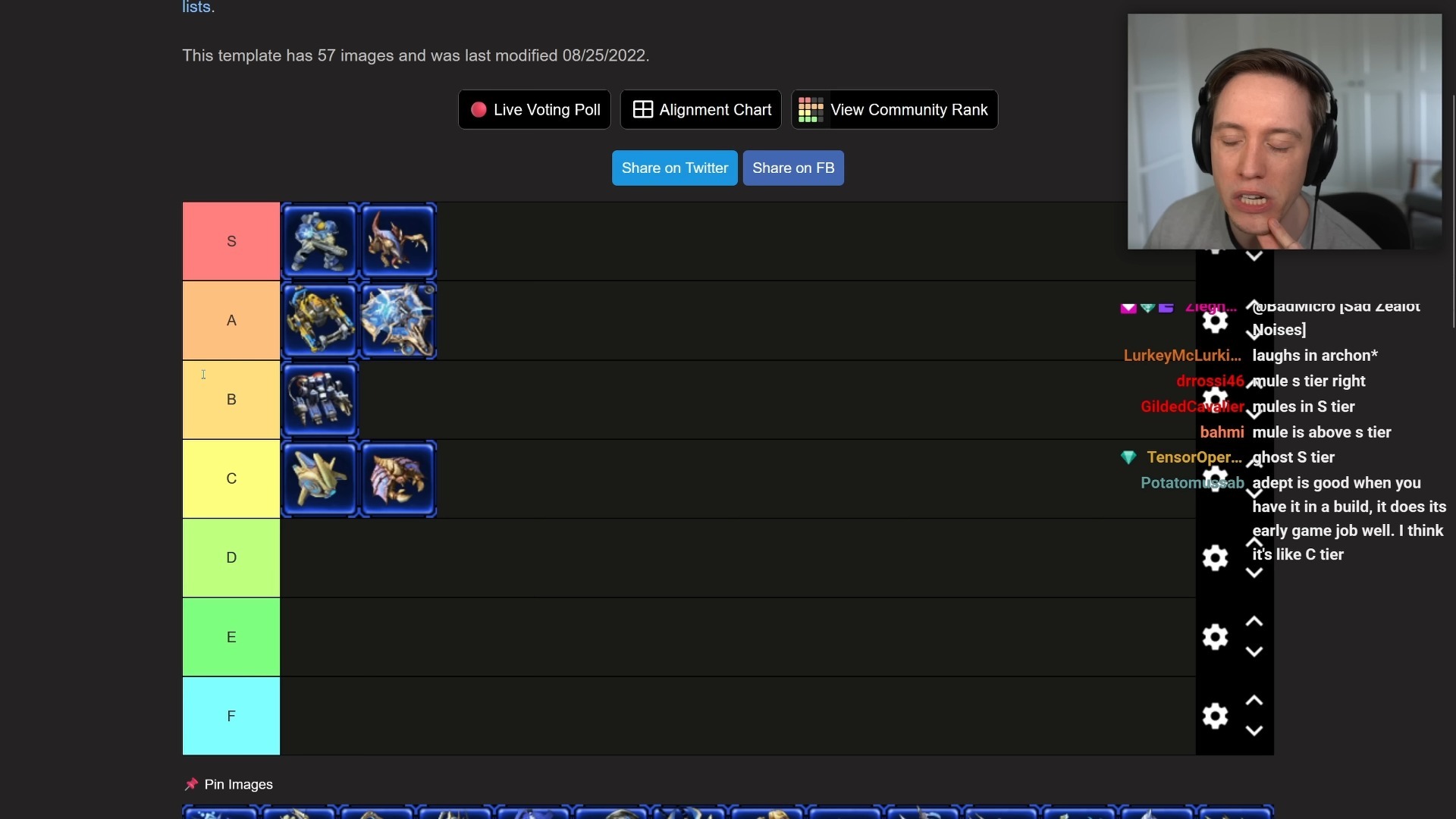Start a Live Voting Poll

[535, 110]
